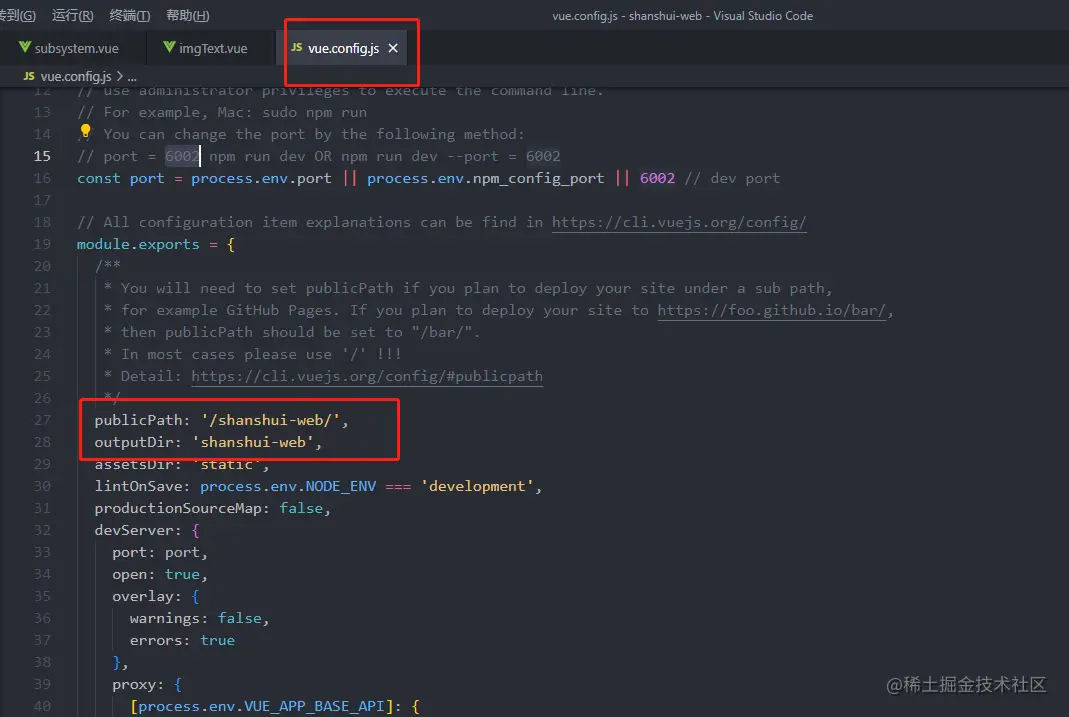Click 'open: true' on line 34
This screenshot has height=717, width=1069.
click(x=156, y=575)
